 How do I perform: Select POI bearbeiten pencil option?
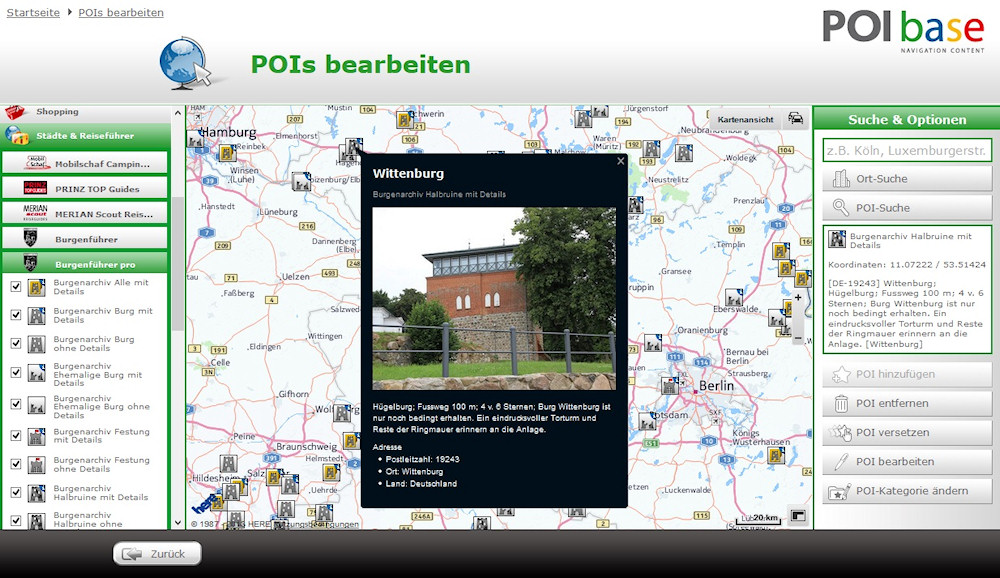(x=907, y=461)
